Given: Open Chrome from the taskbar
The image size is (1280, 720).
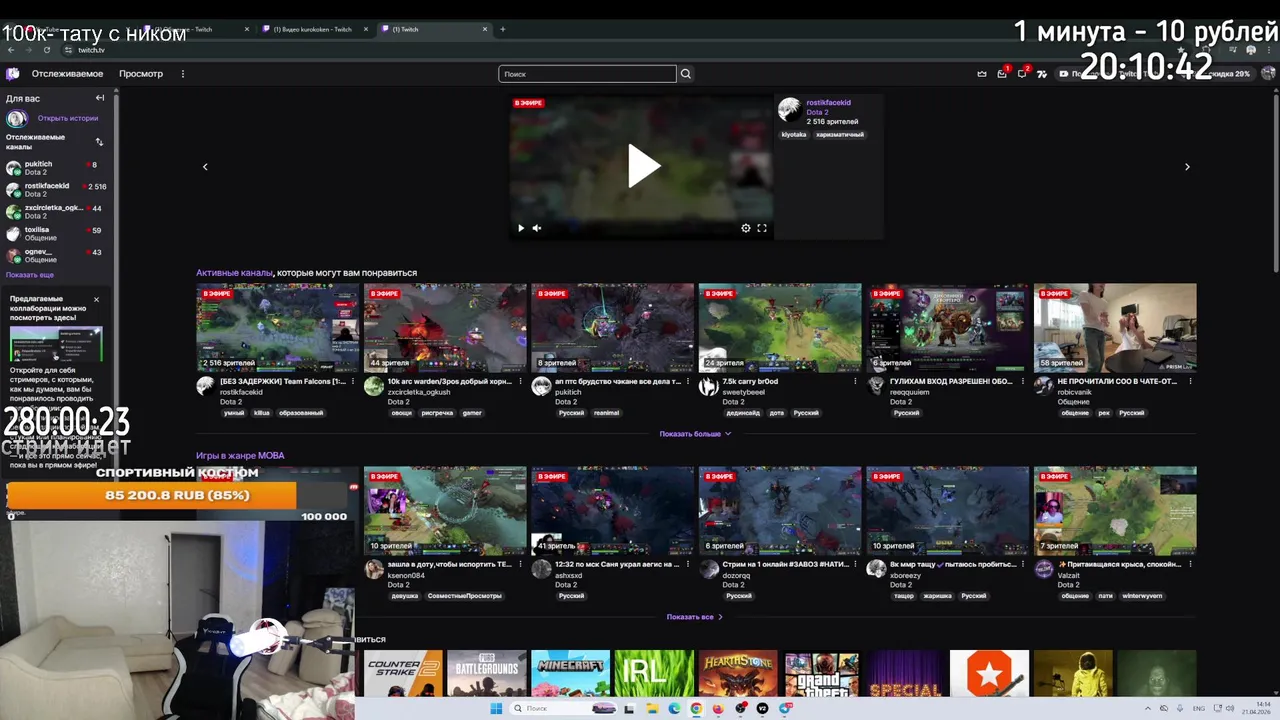Looking at the screenshot, I should click(x=696, y=708).
